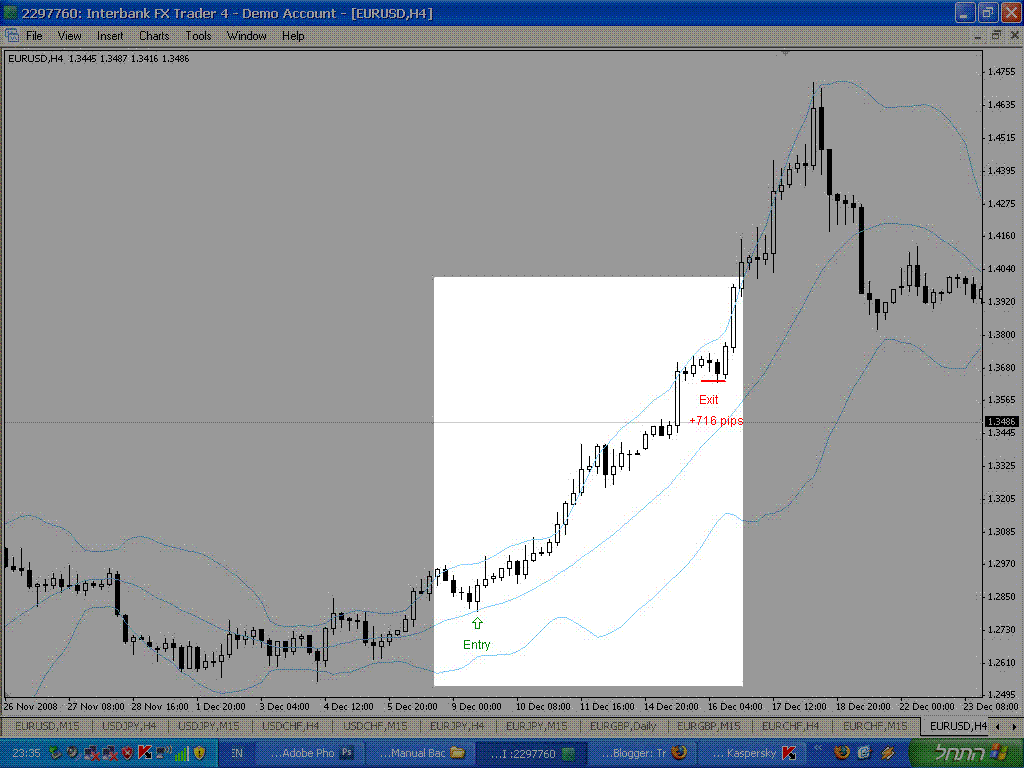
Task: Switch to the EURJPY,M15 chart tab
Action: point(536,726)
